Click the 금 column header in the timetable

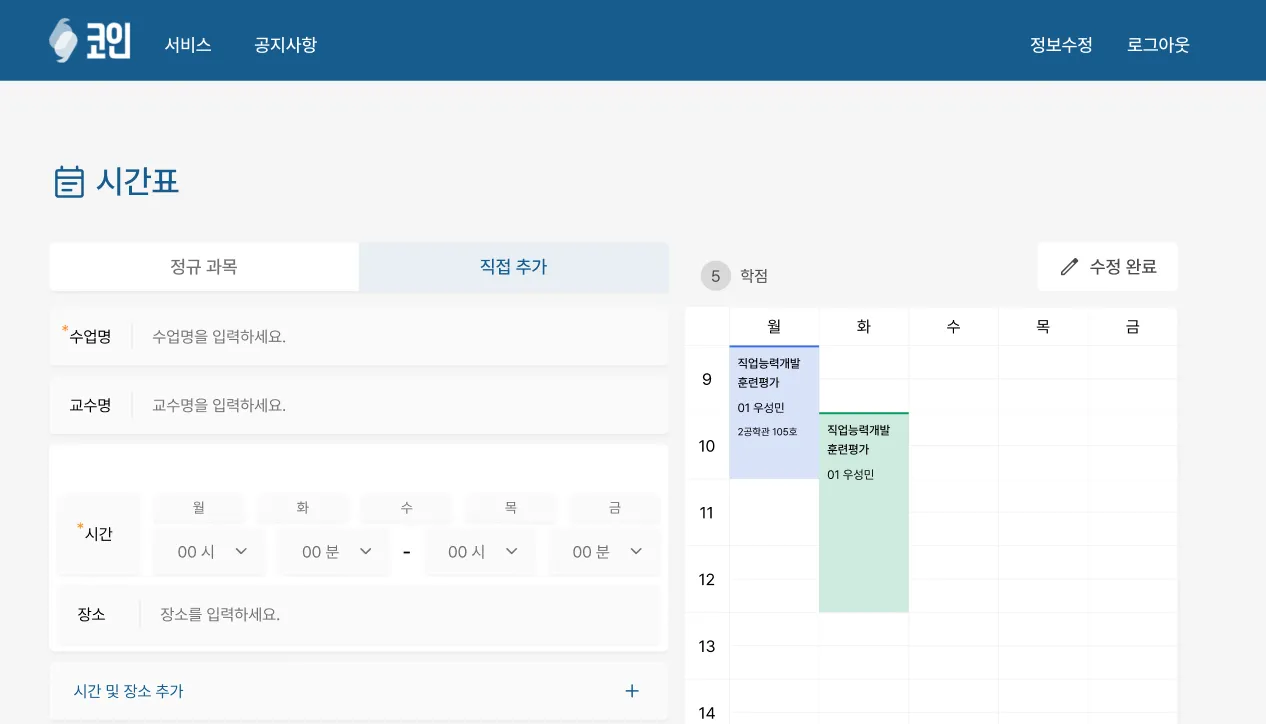1132,327
